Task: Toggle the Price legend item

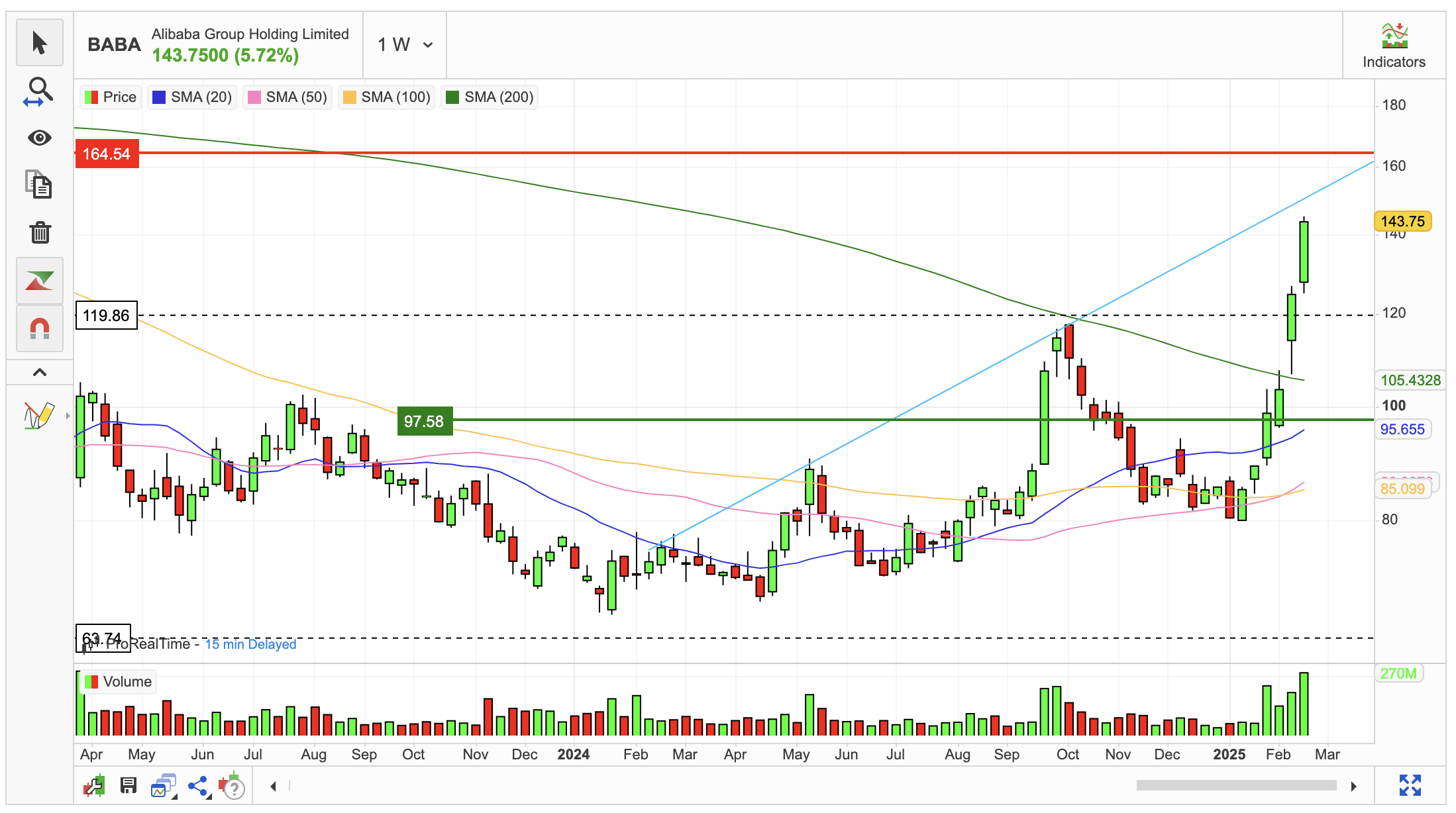Action: 111,97
